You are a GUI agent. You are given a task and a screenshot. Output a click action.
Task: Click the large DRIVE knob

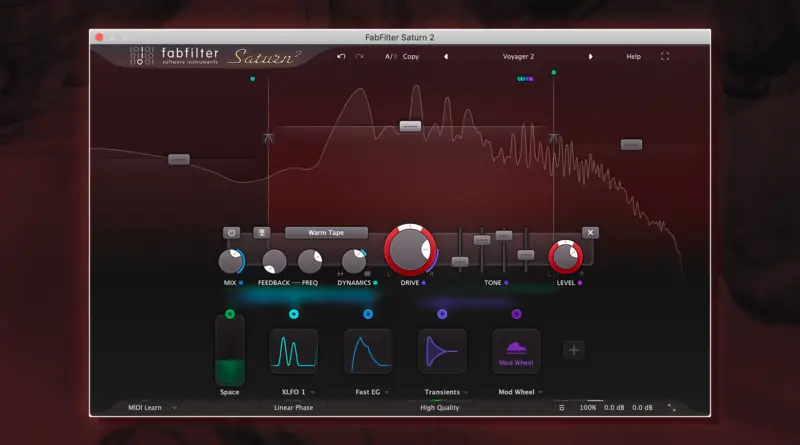[410, 250]
